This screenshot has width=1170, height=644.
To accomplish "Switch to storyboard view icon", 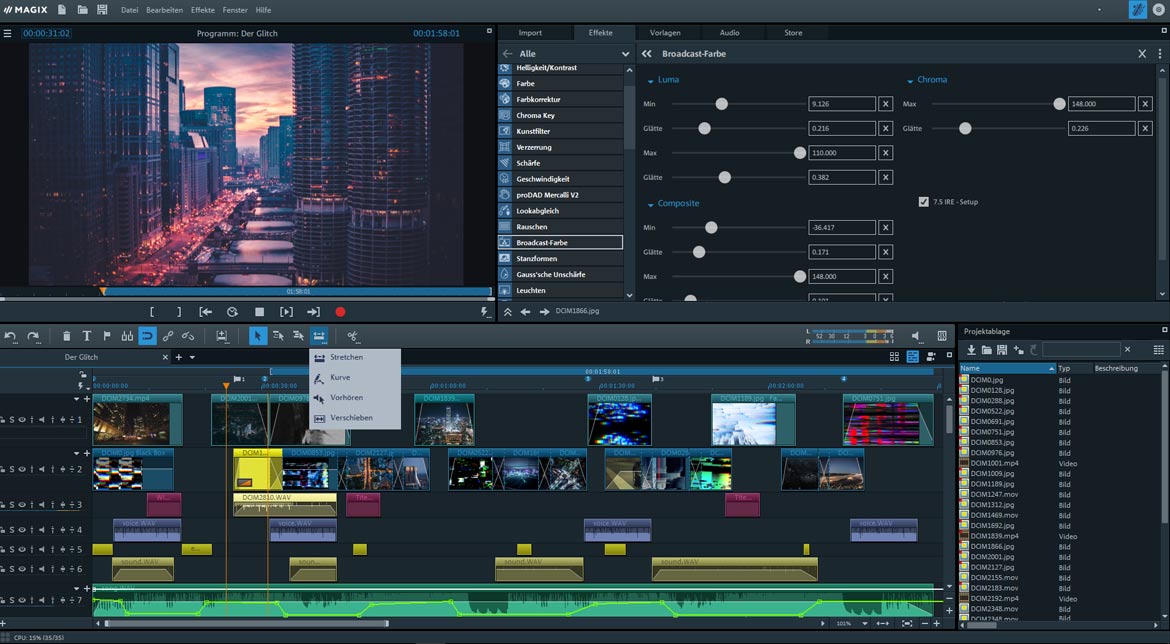I will tap(894, 357).
